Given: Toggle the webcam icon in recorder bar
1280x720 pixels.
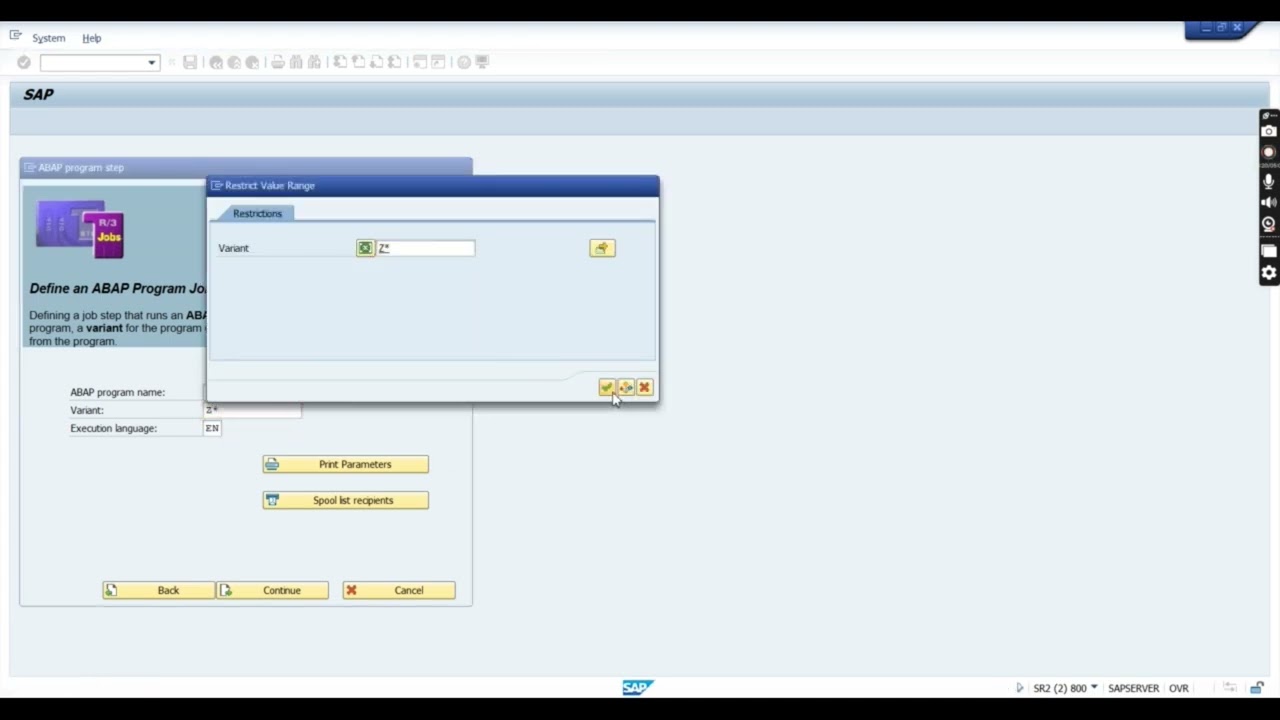Looking at the screenshot, I should [x=1269, y=225].
